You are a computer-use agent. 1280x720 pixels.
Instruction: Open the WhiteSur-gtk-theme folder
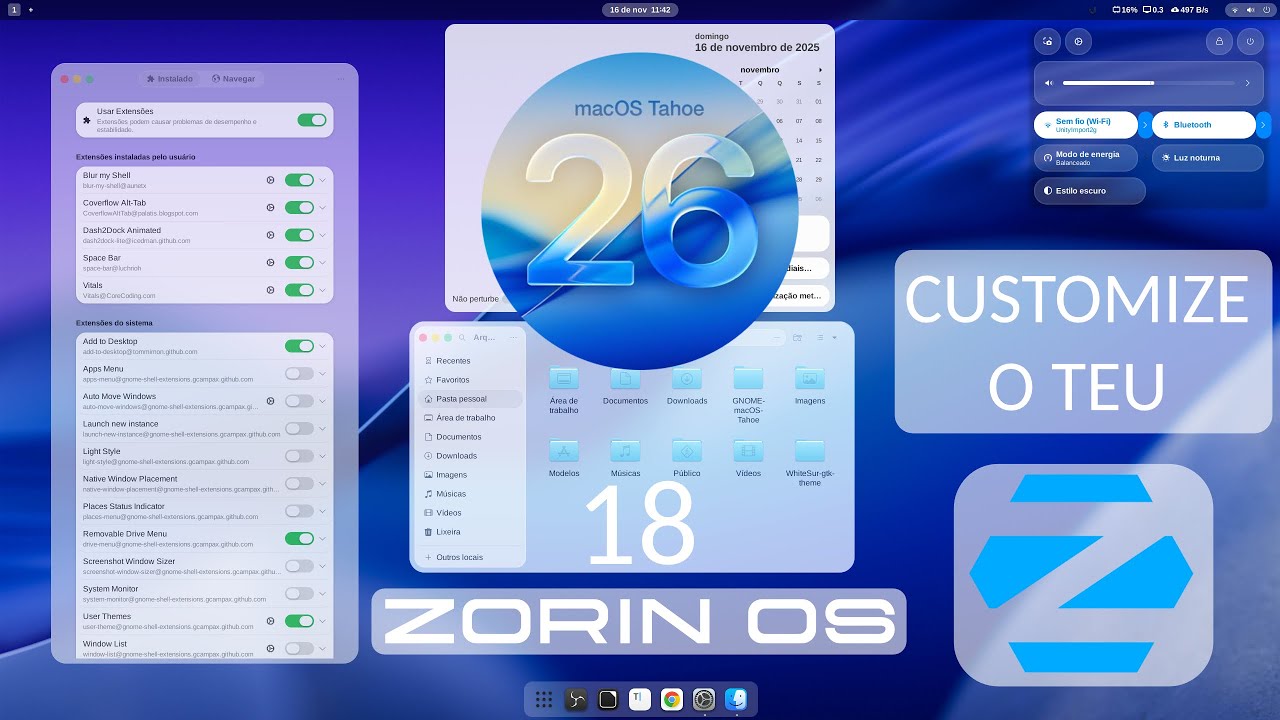[x=810, y=451]
